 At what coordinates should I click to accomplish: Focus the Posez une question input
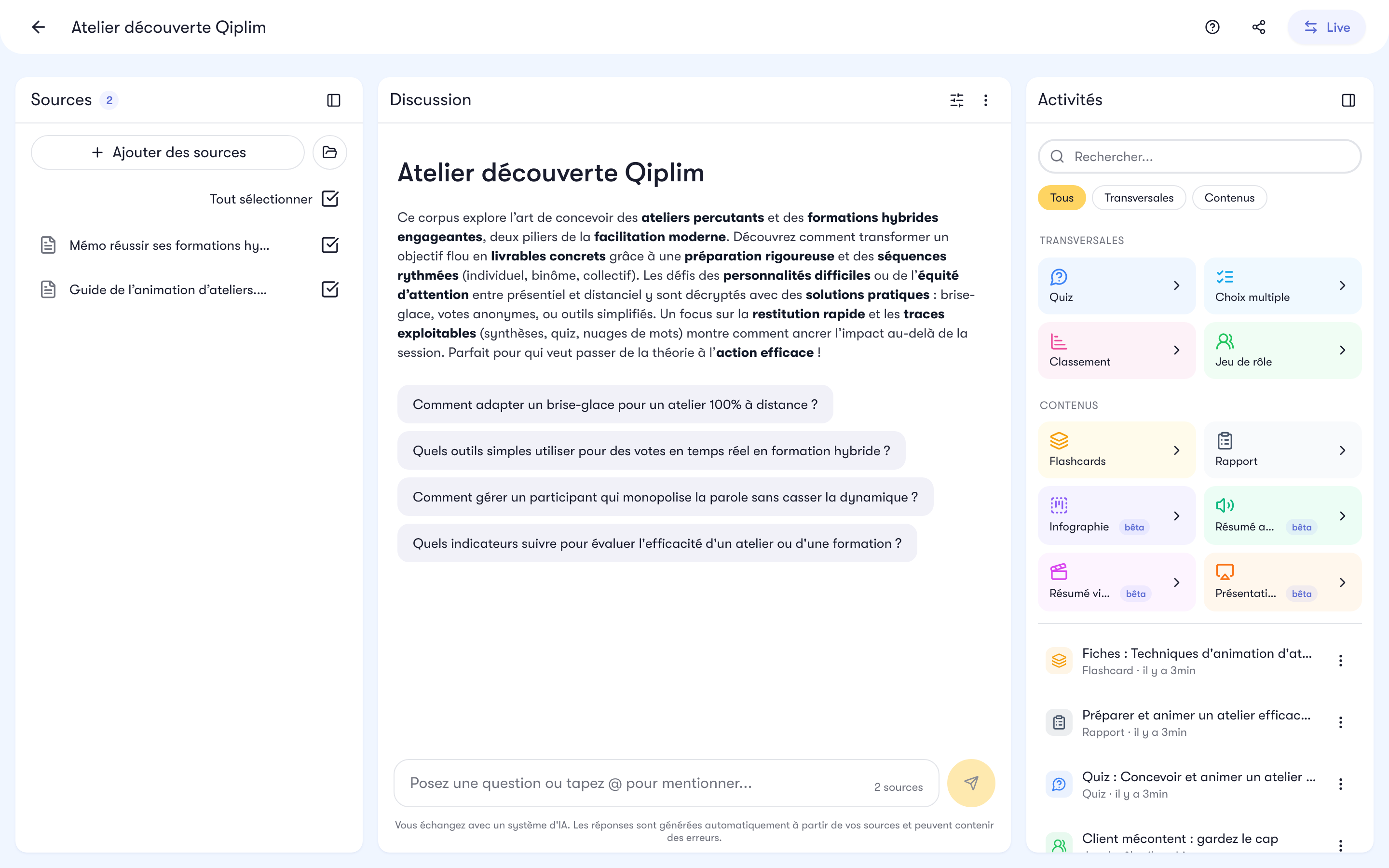click(666, 783)
